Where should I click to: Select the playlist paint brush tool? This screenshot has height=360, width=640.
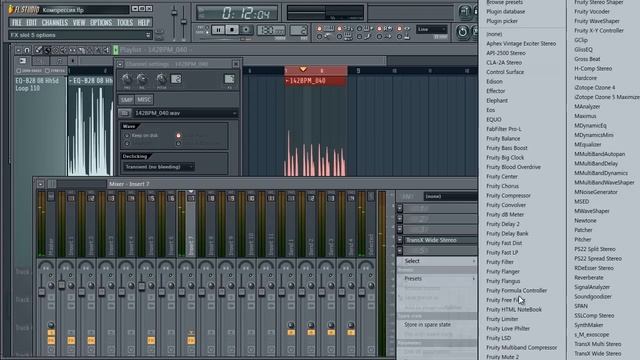pos(47,50)
